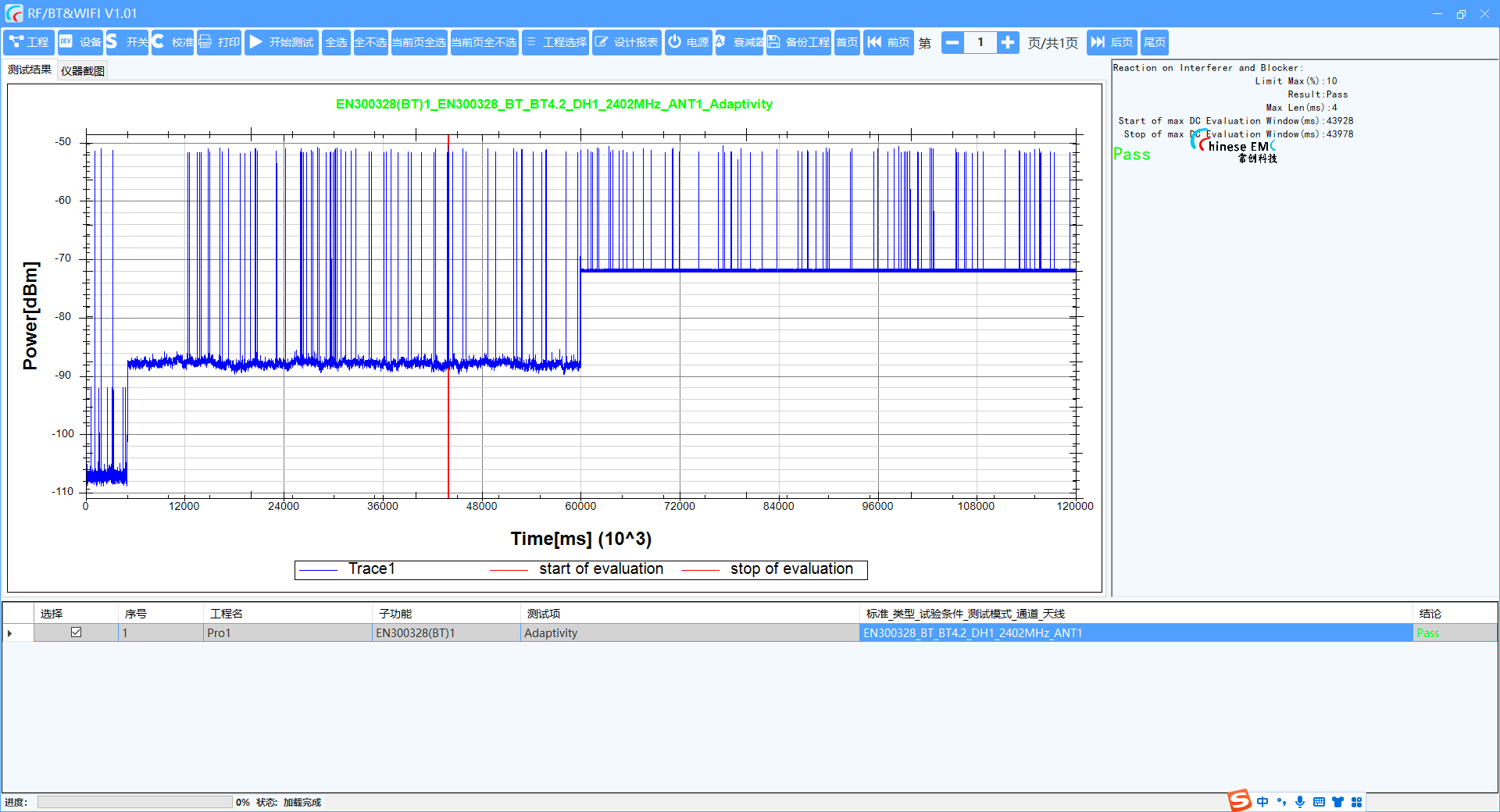
Task: Click the Sogou input method S icon
Action: (1239, 801)
